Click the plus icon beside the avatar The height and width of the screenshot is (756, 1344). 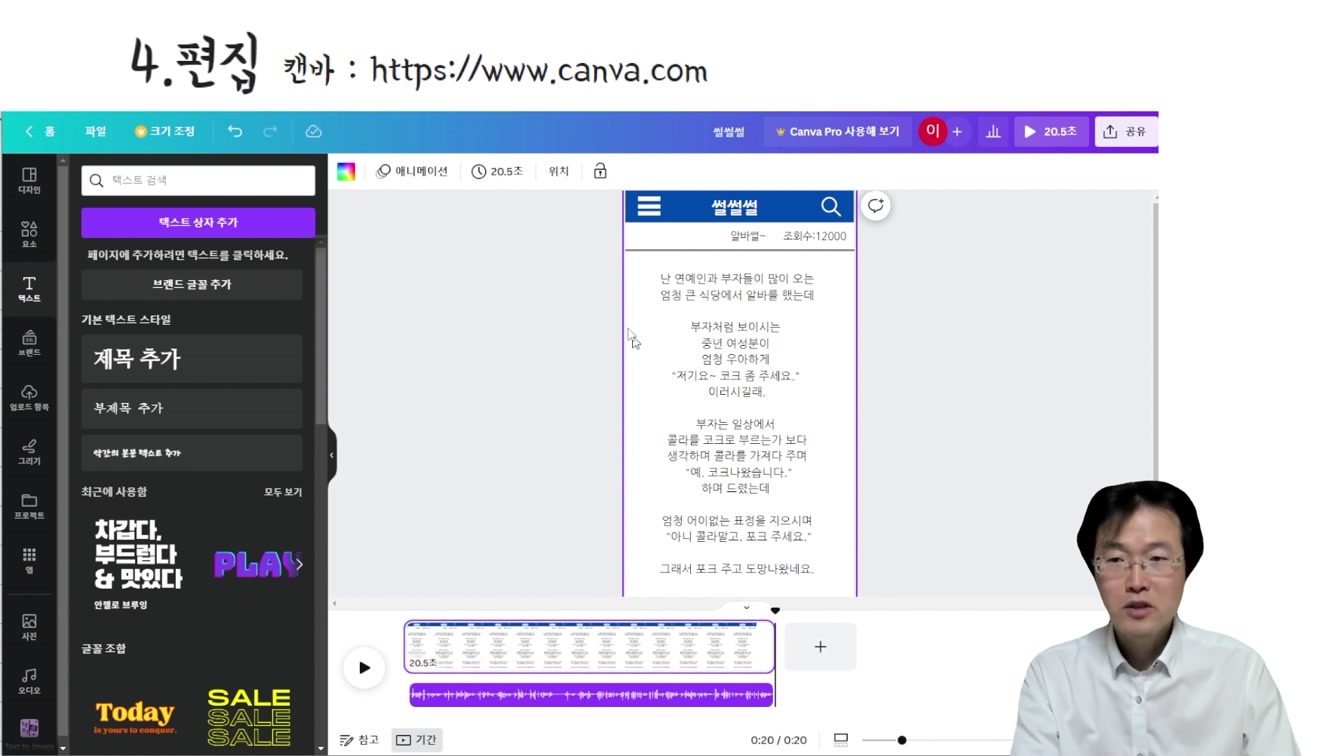coord(957,131)
